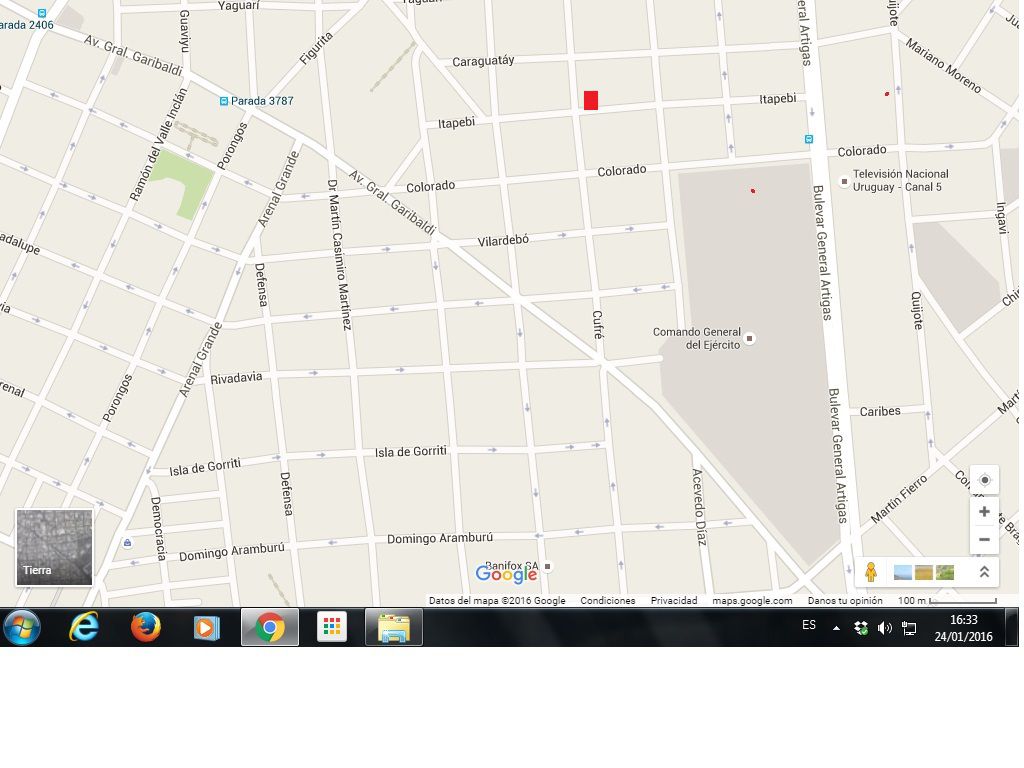The height and width of the screenshot is (768, 1024).
Task: Click the Rivadavia street label
Action: [236, 378]
